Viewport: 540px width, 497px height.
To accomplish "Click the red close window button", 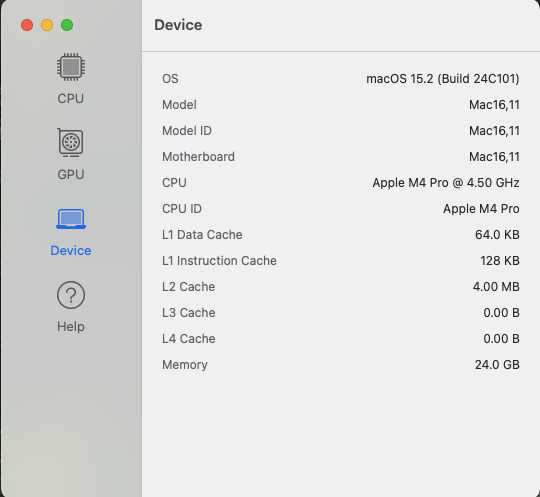I will 27,25.
